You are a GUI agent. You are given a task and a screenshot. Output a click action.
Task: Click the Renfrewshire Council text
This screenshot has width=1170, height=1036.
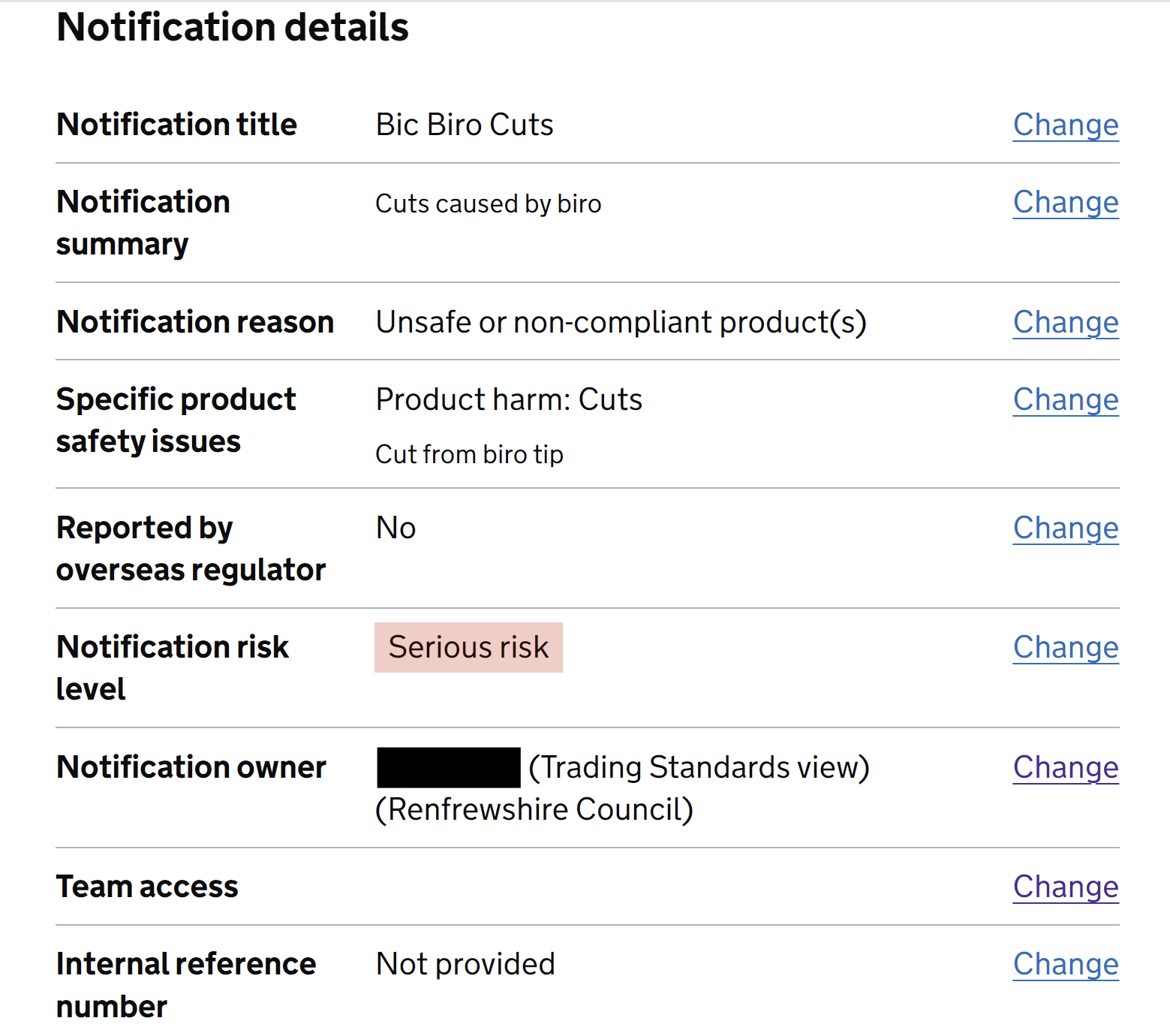pyautogui.click(x=534, y=809)
